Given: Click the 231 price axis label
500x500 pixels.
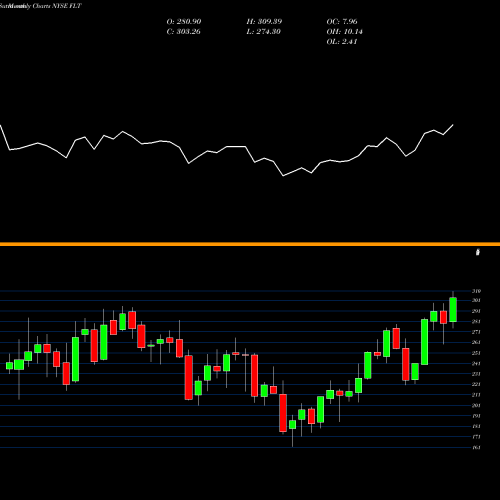Looking at the screenshot, I should 476,374.
